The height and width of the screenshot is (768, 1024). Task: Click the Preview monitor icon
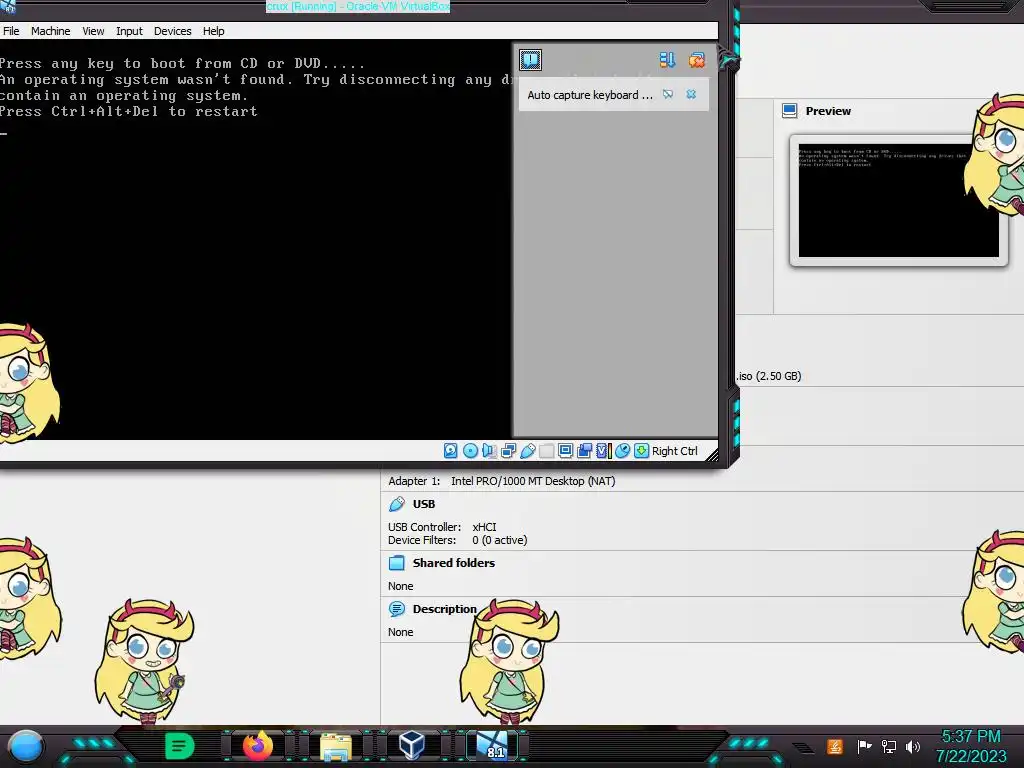tap(790, 111)
